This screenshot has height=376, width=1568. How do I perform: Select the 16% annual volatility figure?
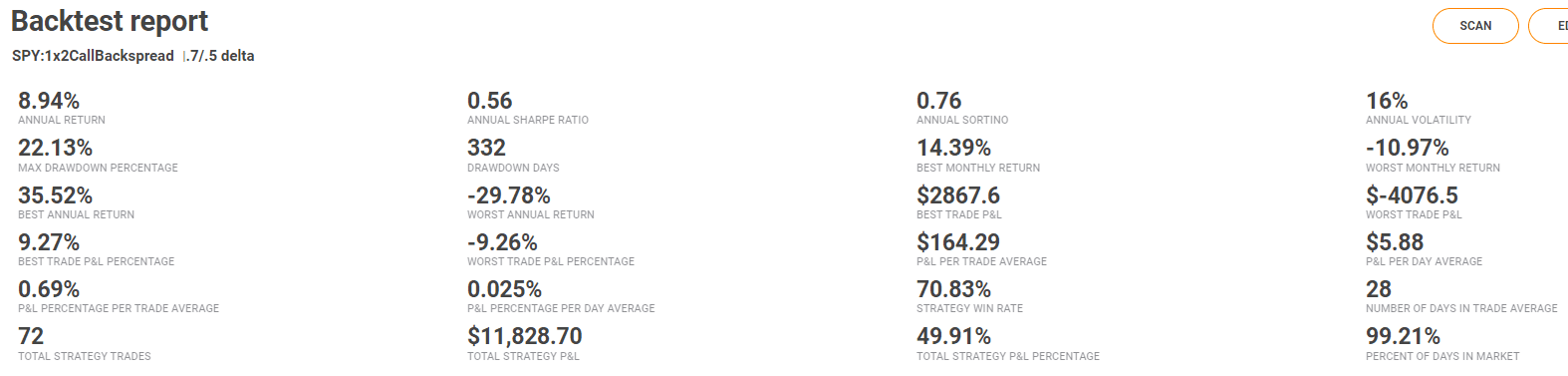click(x=1387, y=101)
